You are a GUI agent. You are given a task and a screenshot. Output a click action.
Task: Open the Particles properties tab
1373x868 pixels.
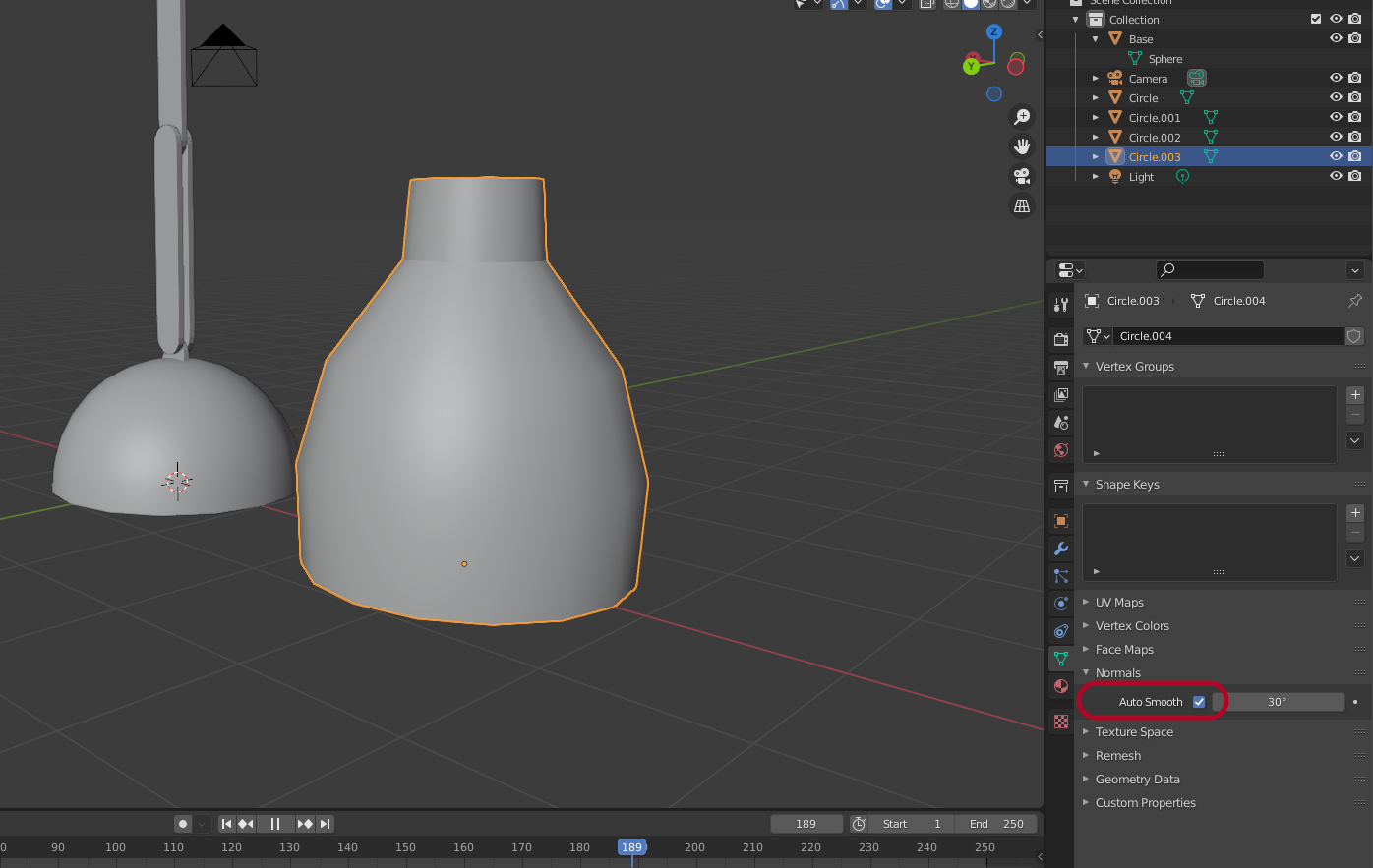1061,576
